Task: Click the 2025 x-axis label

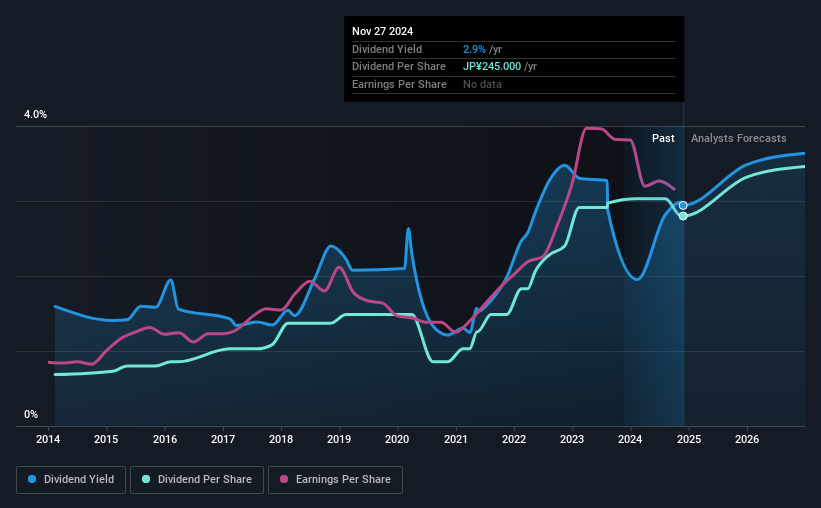Action: tap(689, 439)
